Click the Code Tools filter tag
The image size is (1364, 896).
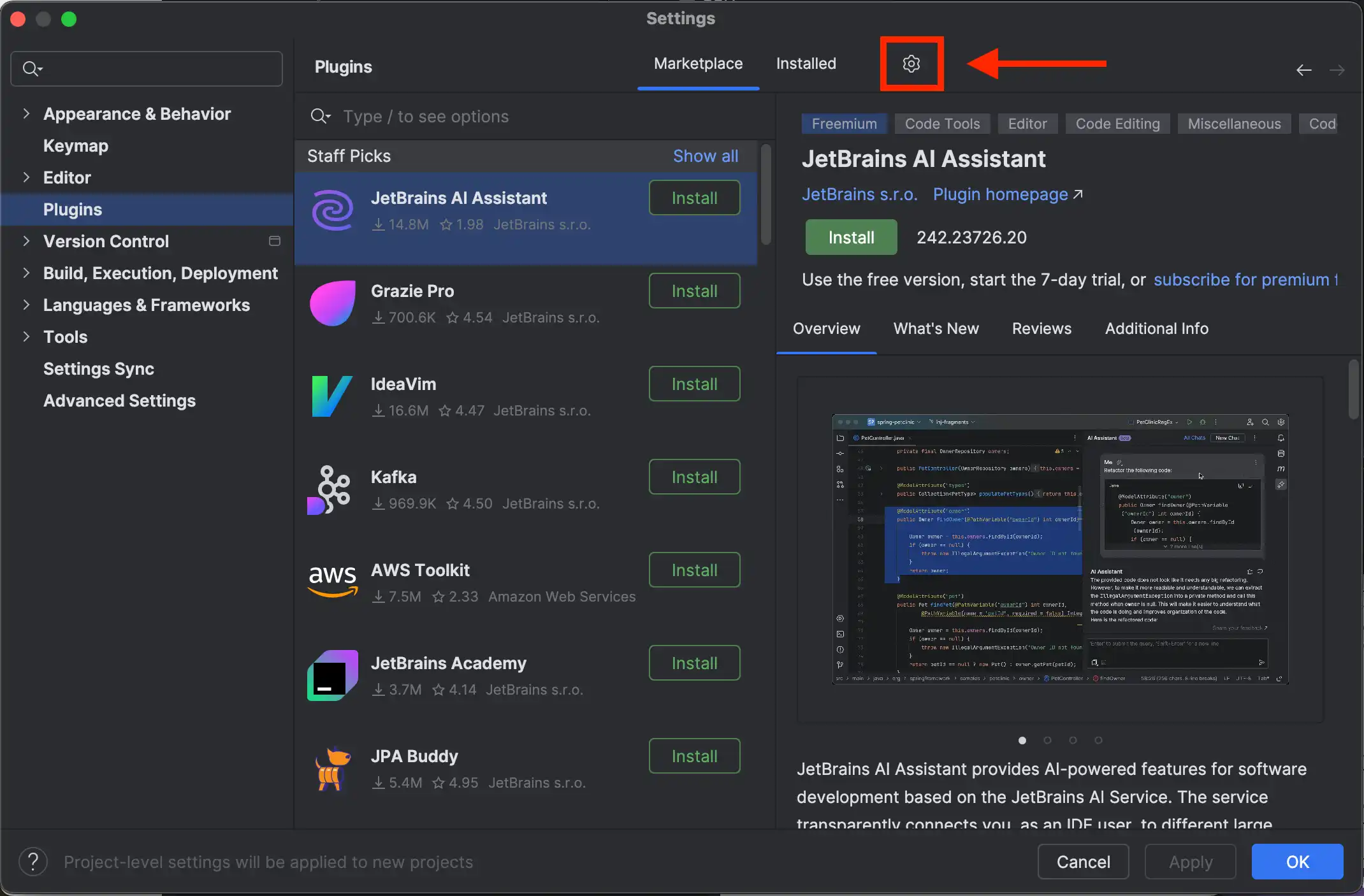click(942, 123)
